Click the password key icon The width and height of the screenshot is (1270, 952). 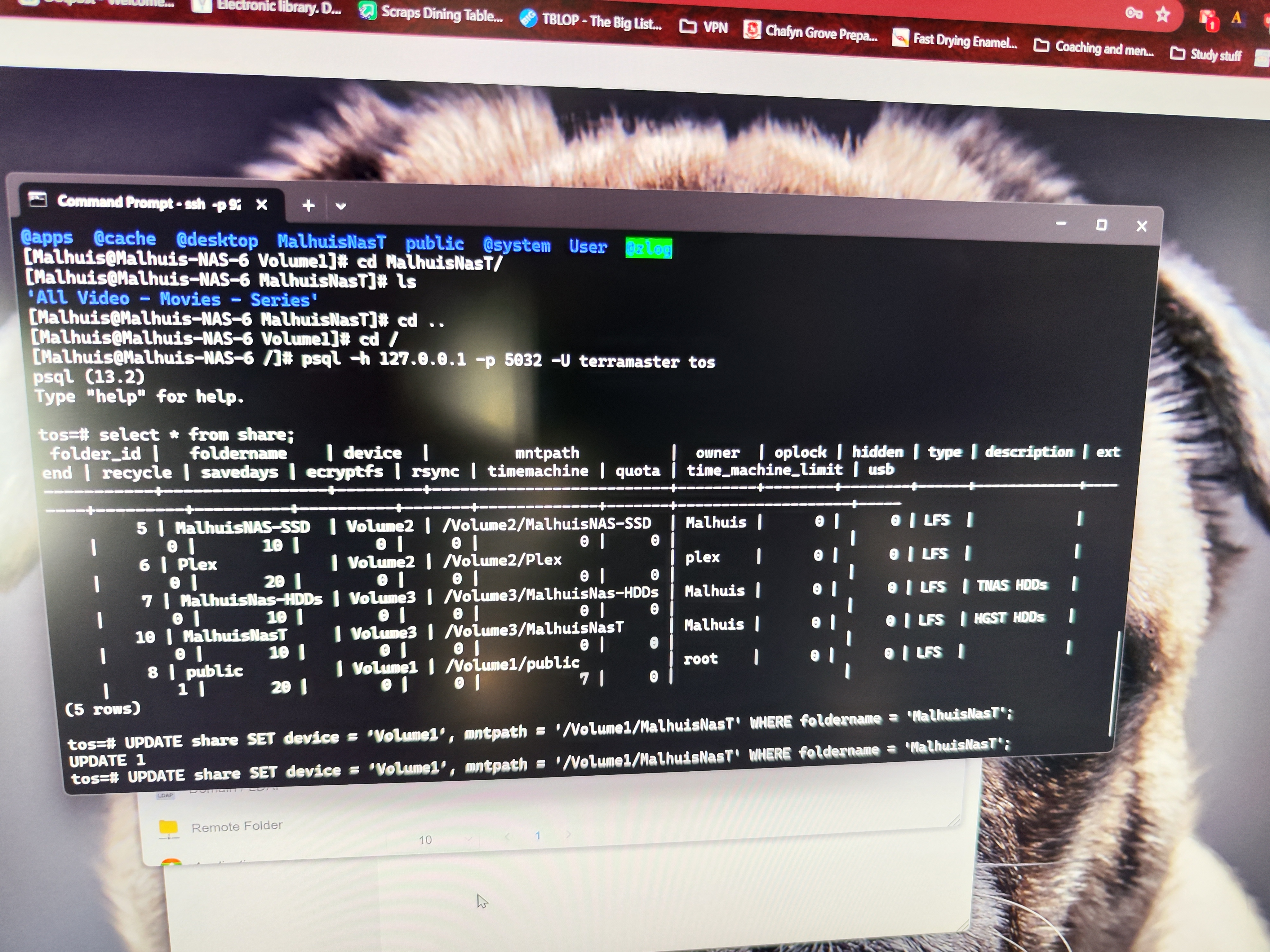[1133, 13]
